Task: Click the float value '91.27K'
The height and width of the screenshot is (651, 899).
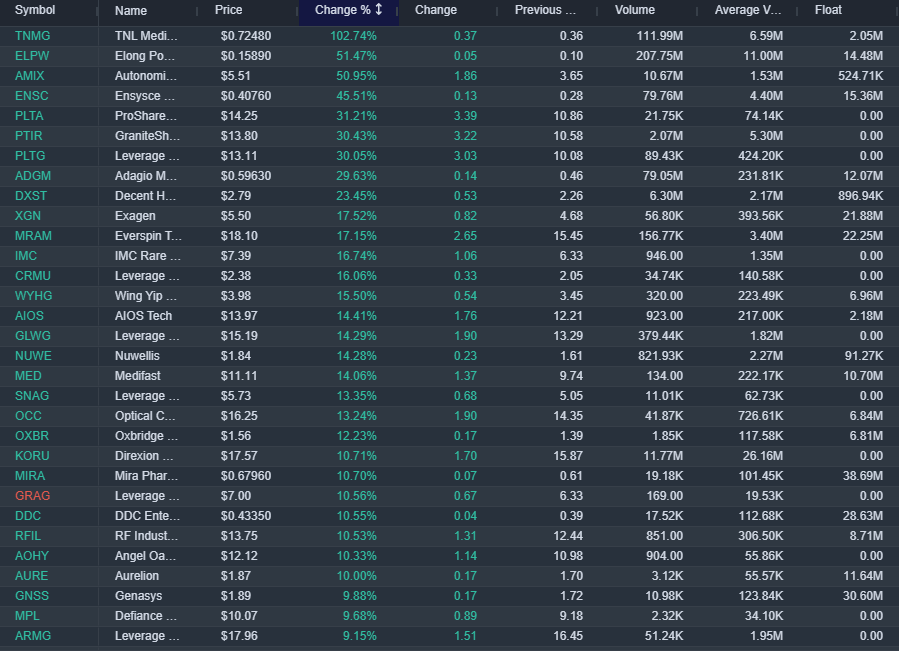Action: tap(863, 356)
